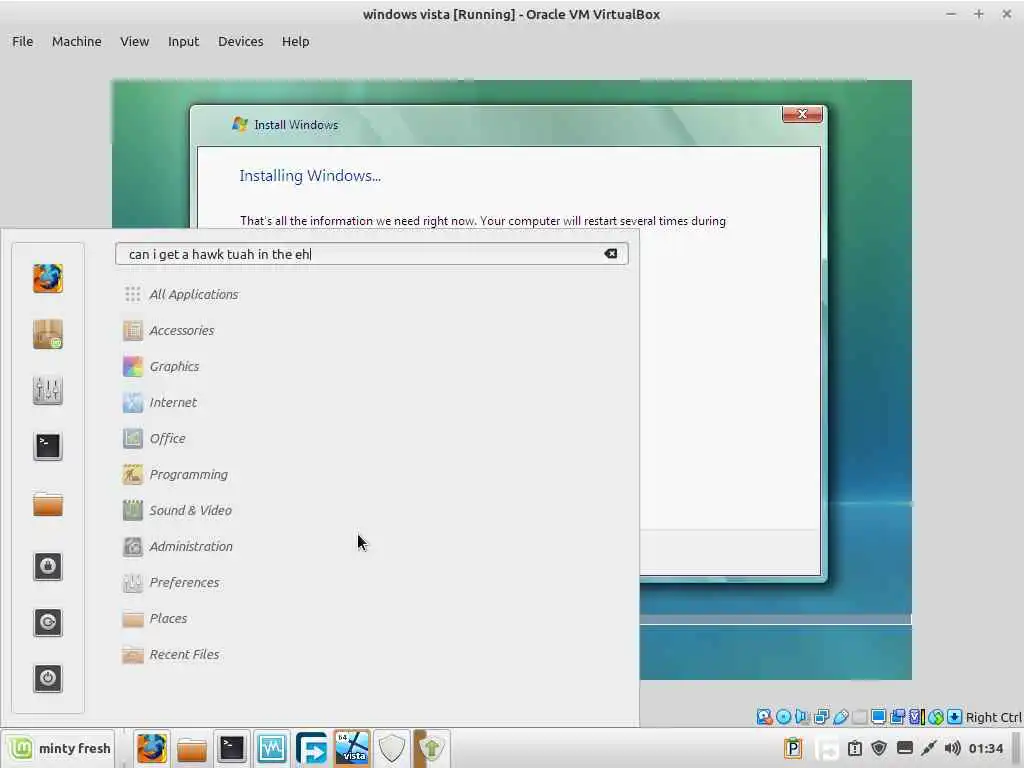1024x768 pixels.
Task: Click the Logout icon in the menu sidebar
Action: [48, 622]
